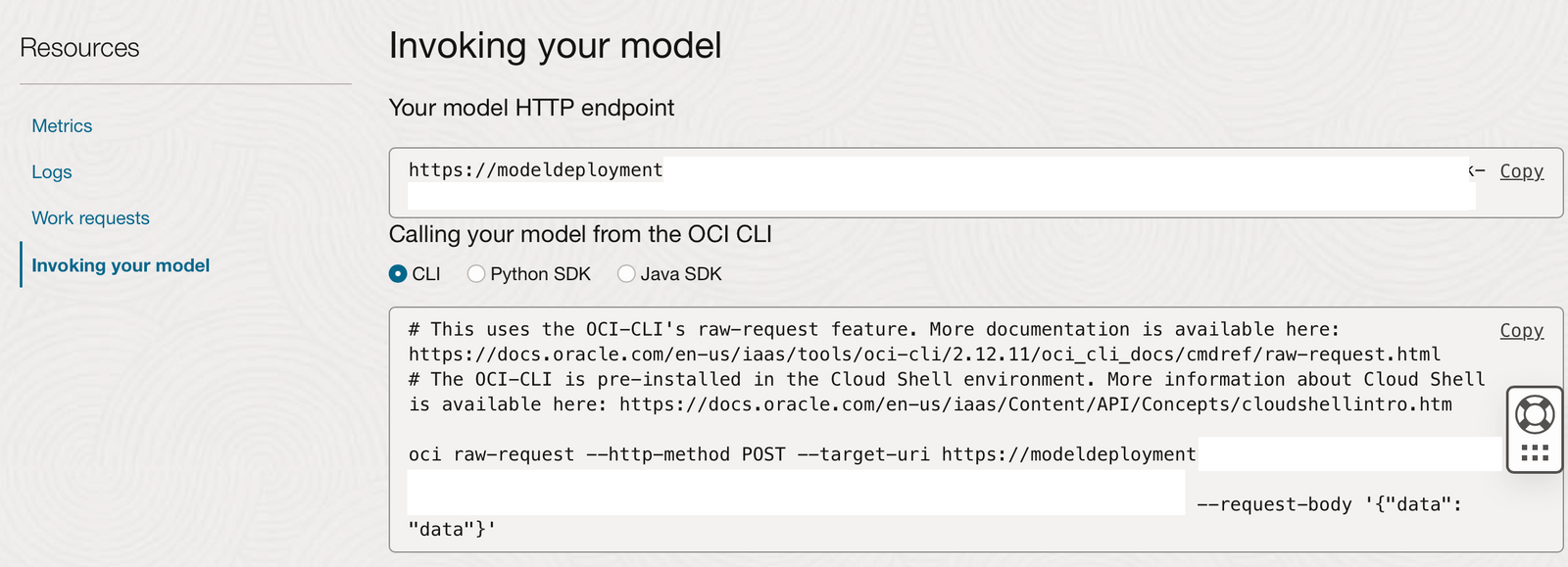The image size is (1568, 567).
Task: Click the '# This uses the OCI-CLI's raw-request' comment
Action: [x=873, y=330]
